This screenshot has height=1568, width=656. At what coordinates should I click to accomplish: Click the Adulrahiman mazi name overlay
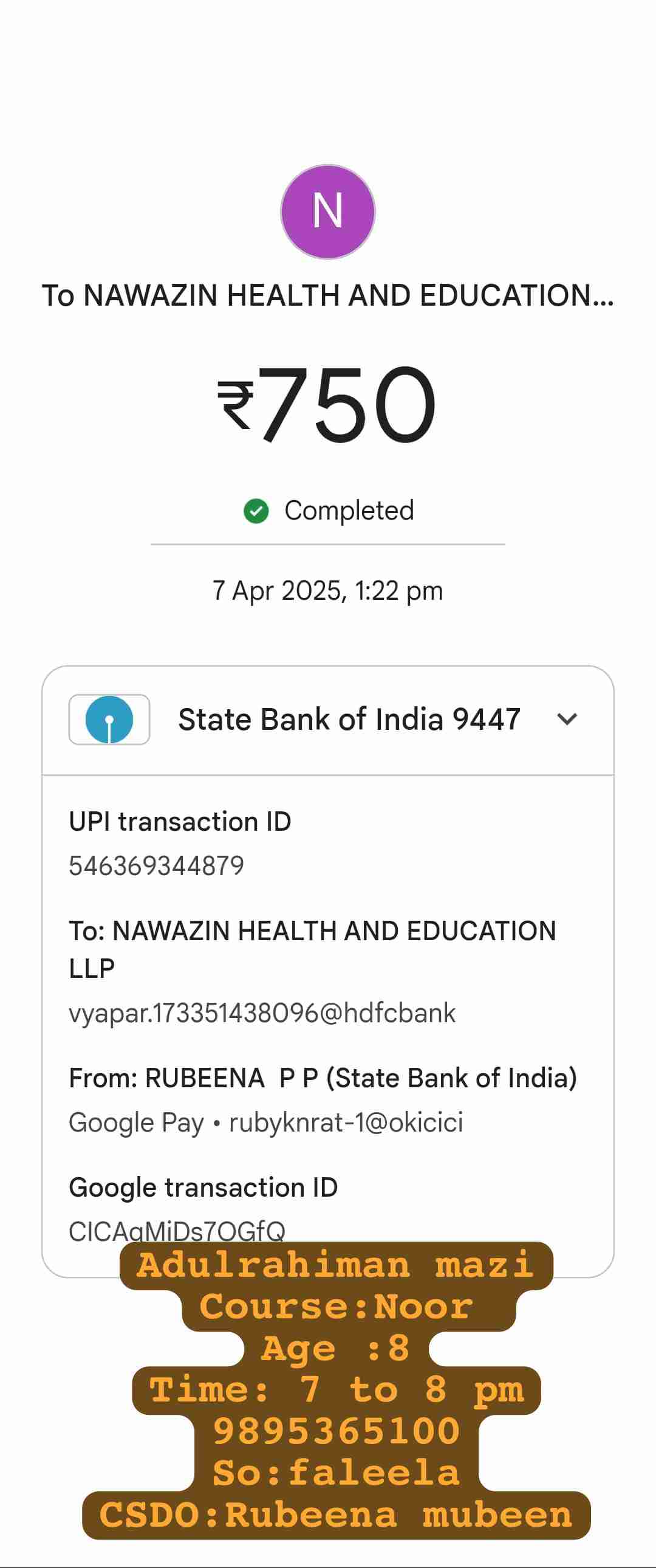click(x=336, y=1265)
